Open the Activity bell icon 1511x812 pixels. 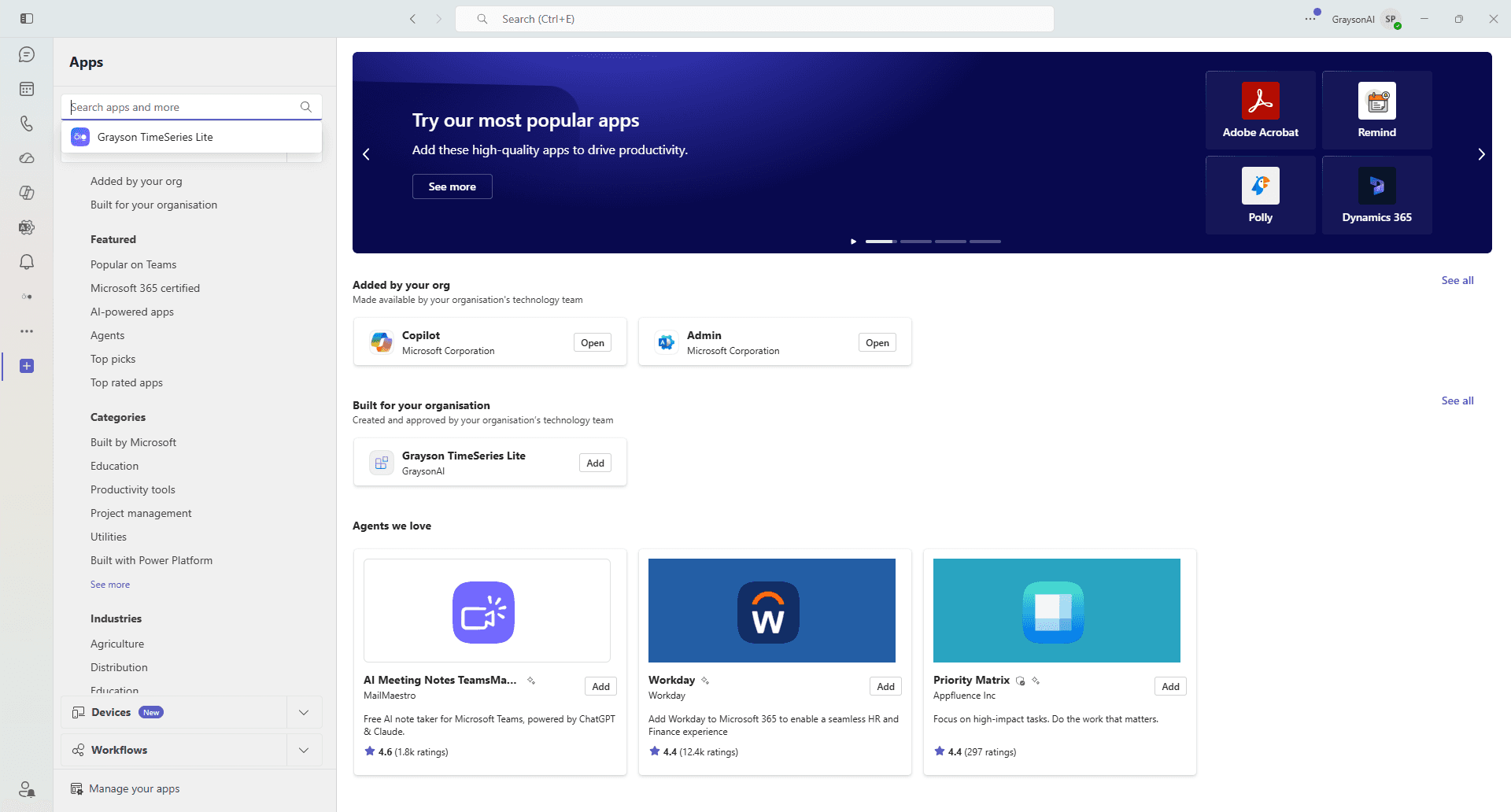pos(27,262)
